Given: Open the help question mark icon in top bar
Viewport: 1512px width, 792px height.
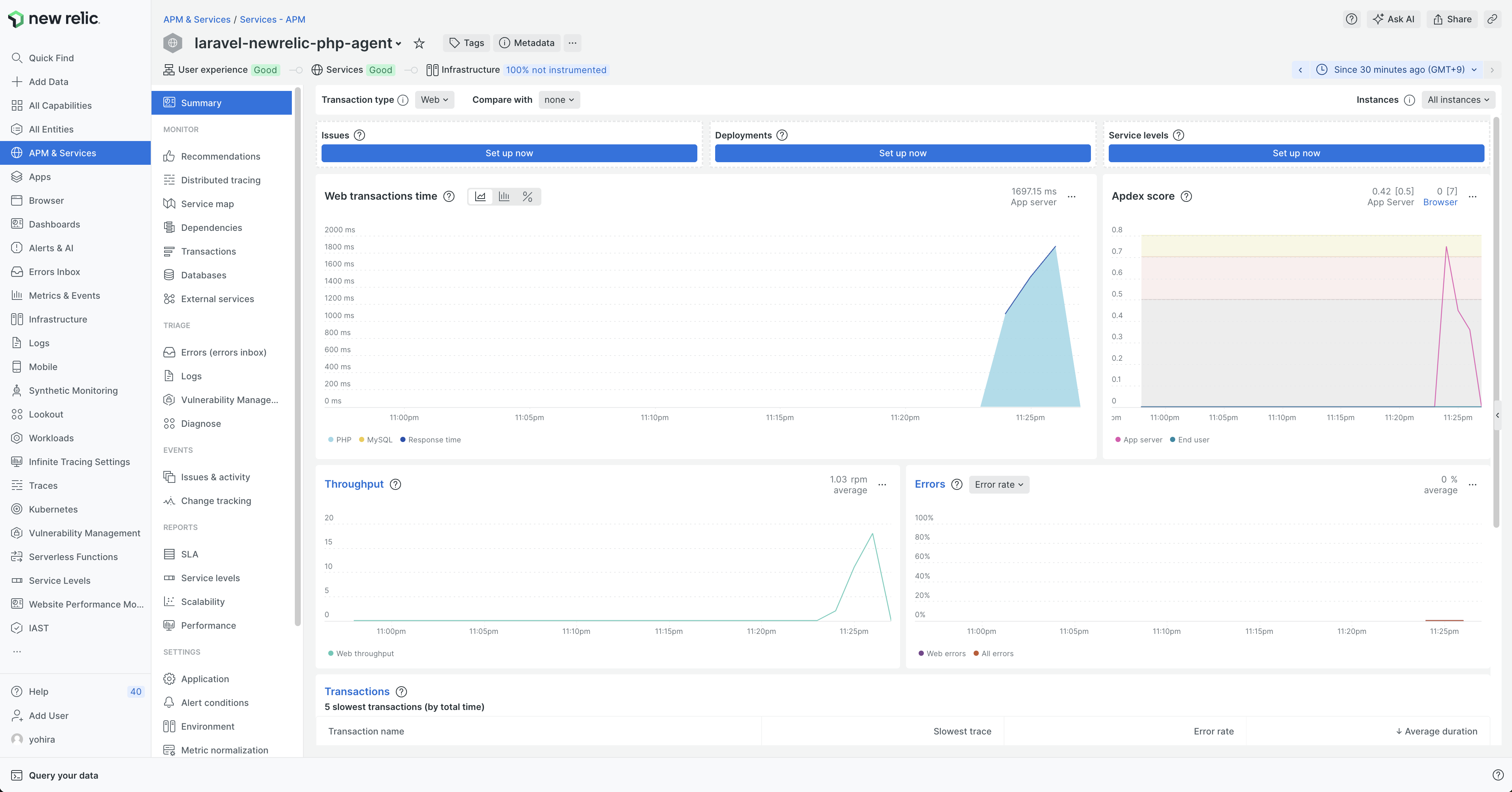Looking at the screenshot, I should pos(1351,19).
